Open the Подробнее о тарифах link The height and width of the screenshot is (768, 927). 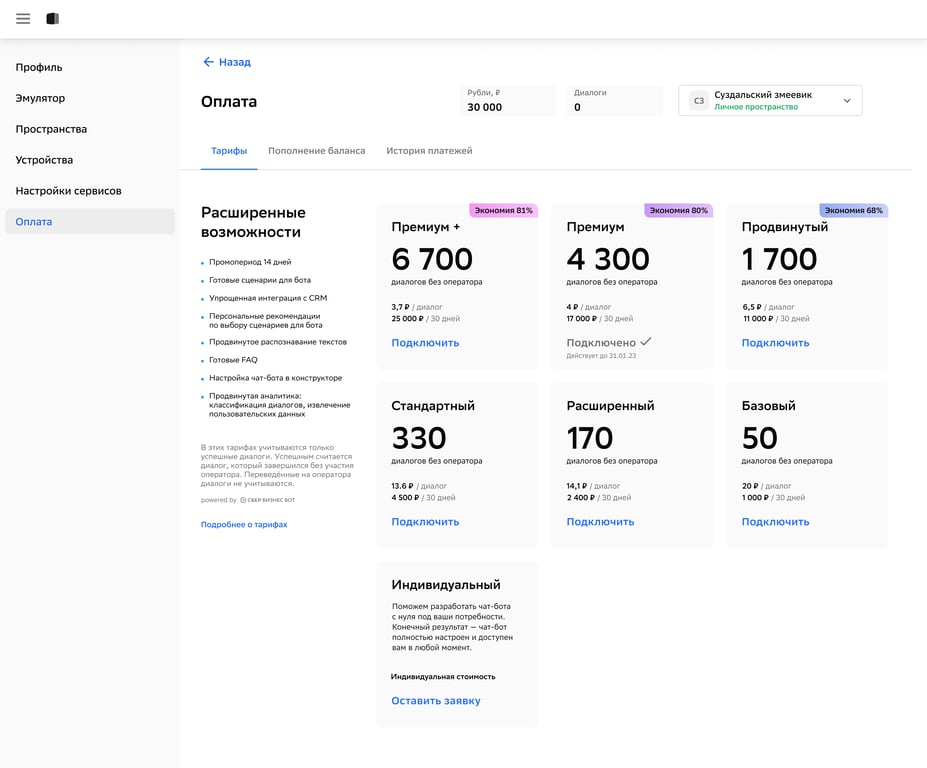point(244,524)
